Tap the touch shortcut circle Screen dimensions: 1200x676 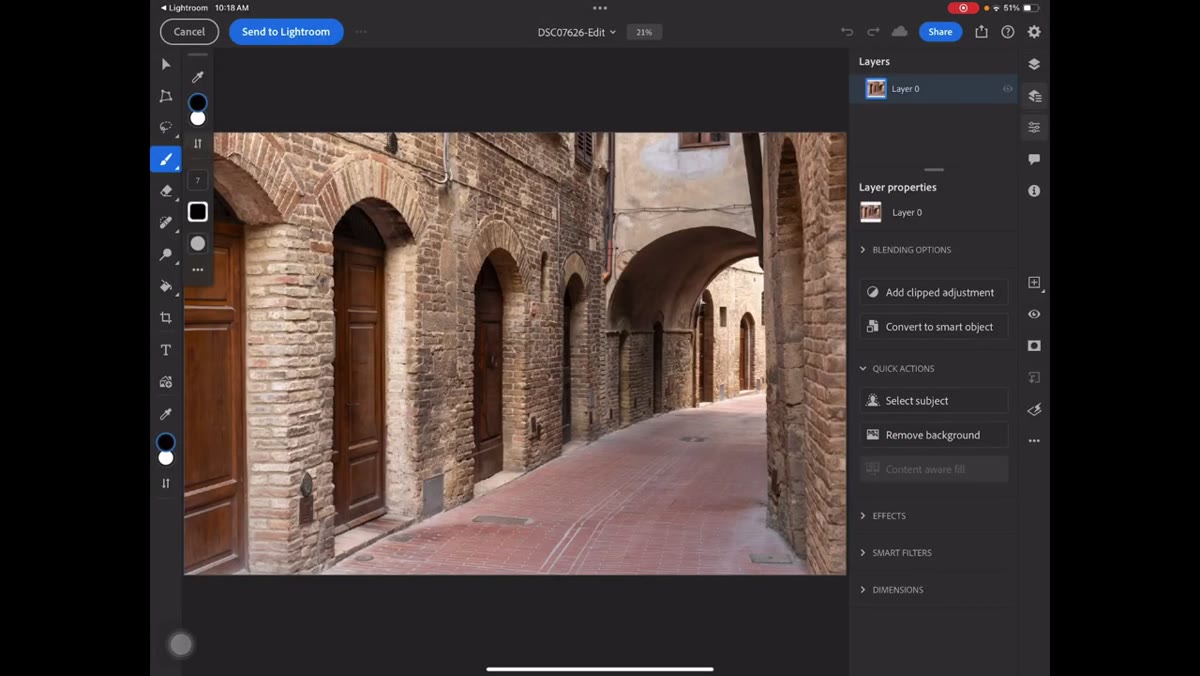pyautogui.click(x=180, y=645)
